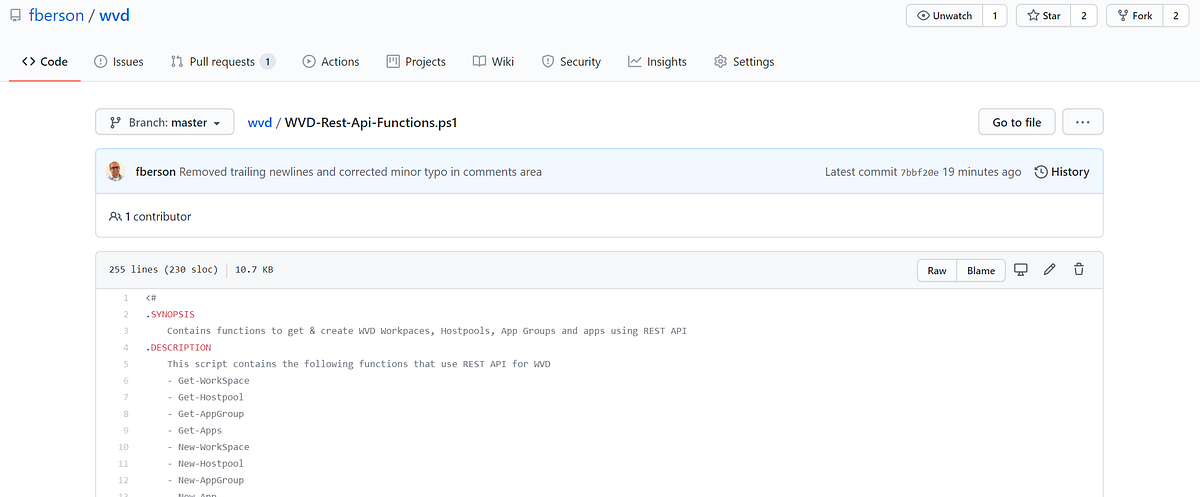Open the three-dot more options menu
The width and height of the screenshot is (1200, 497).
click(x=1082, y=122)
